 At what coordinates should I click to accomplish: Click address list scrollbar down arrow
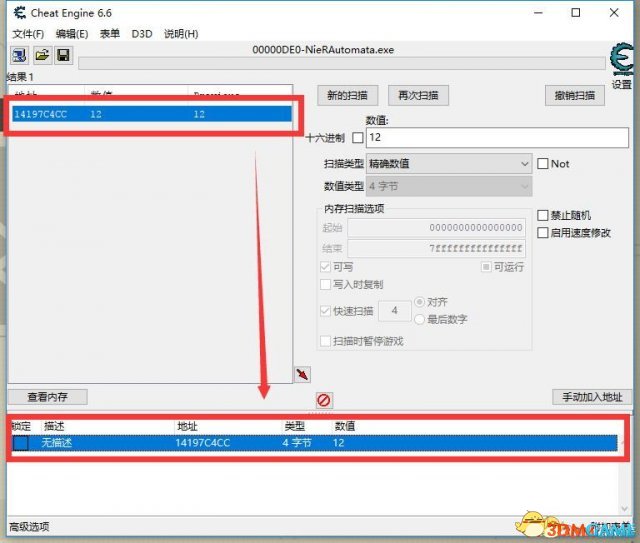(x=624, y=509)
